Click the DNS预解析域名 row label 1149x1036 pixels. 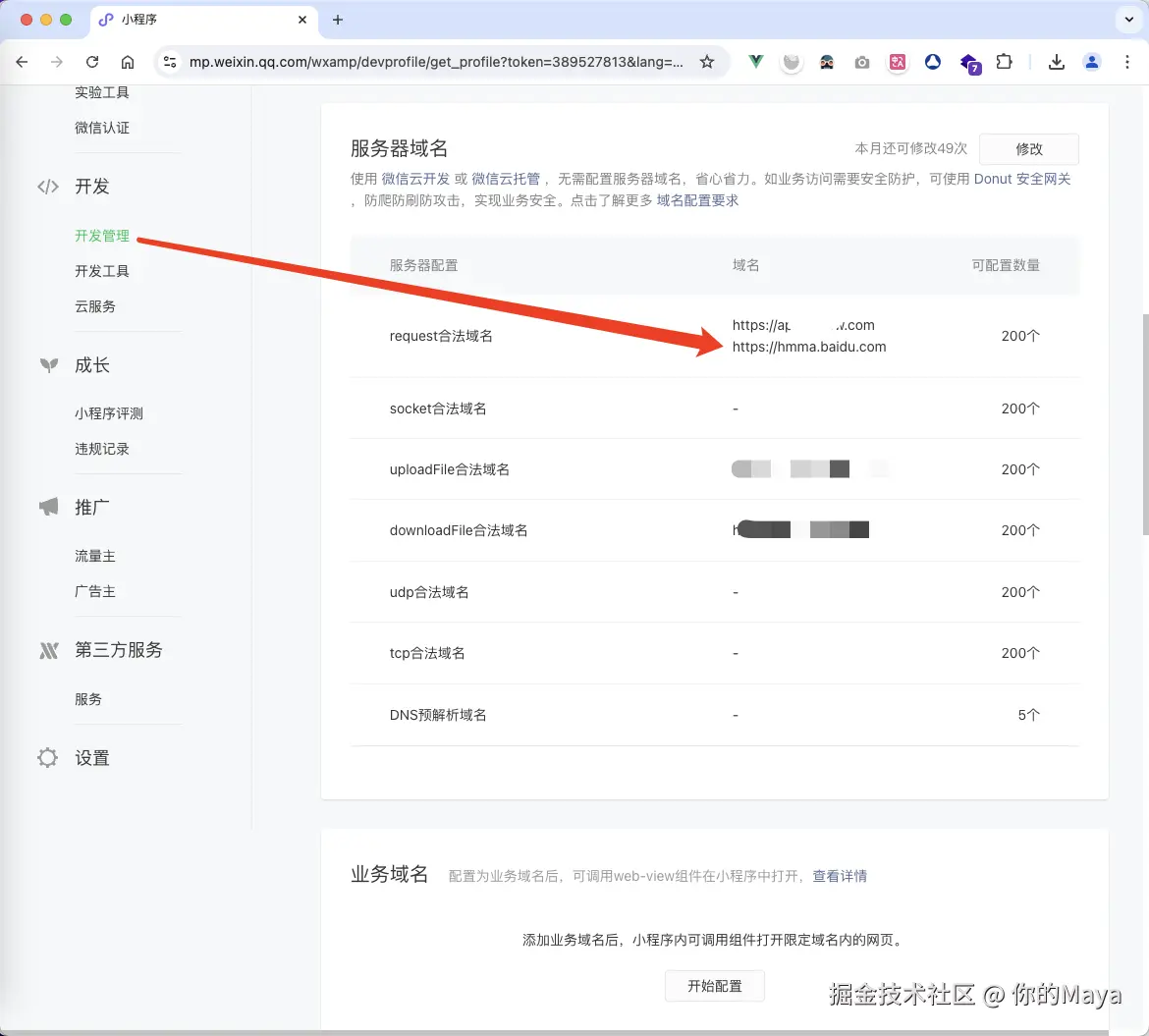pos(437,714)
